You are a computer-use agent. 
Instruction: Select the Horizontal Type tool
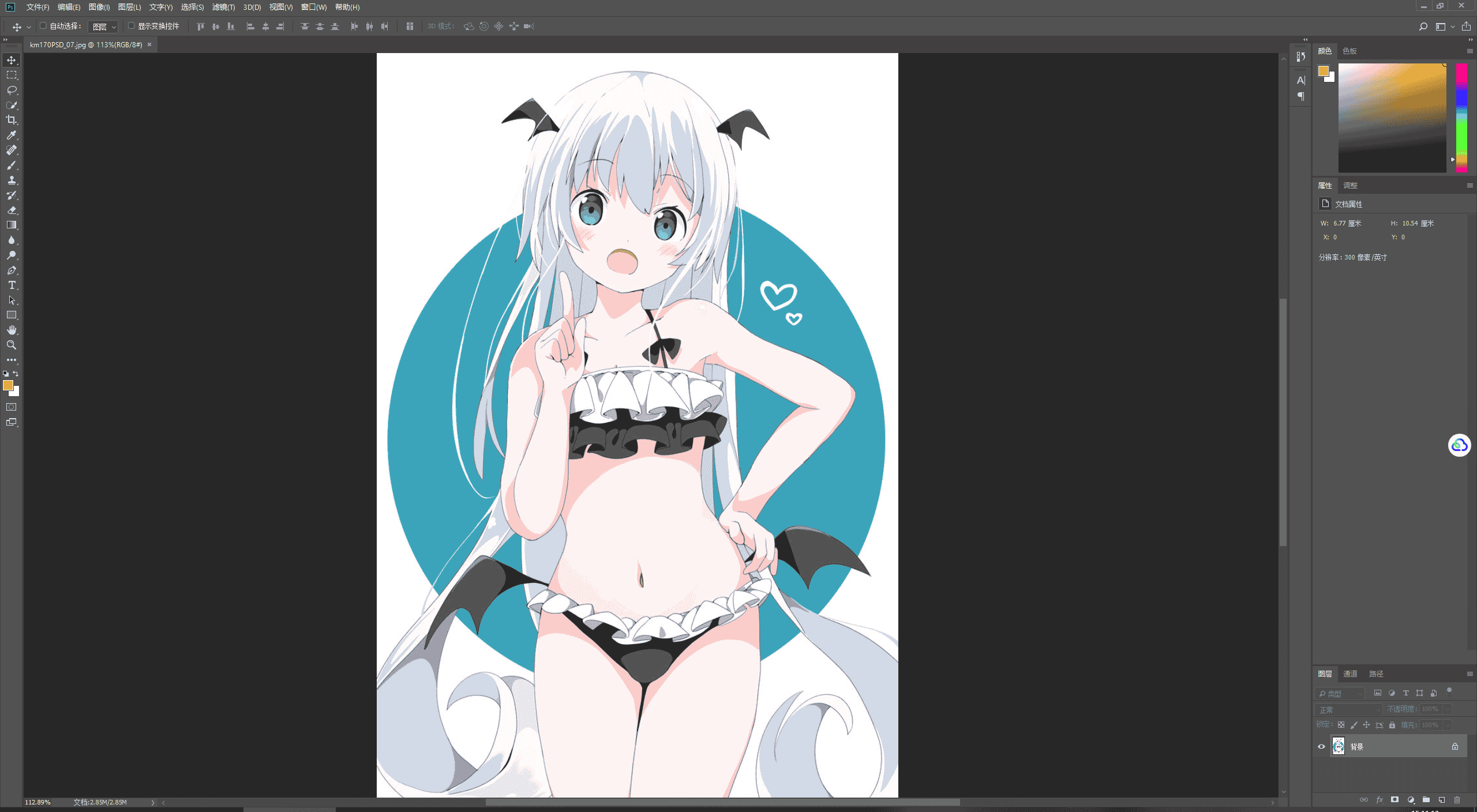(x=12, y=285)
